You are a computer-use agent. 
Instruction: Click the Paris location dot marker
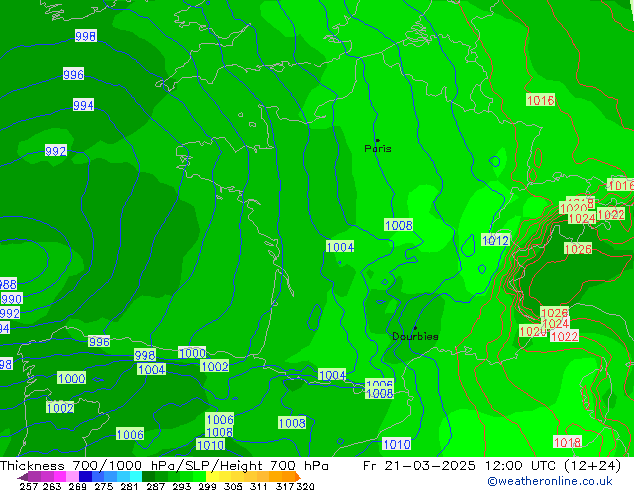(378, 140)
